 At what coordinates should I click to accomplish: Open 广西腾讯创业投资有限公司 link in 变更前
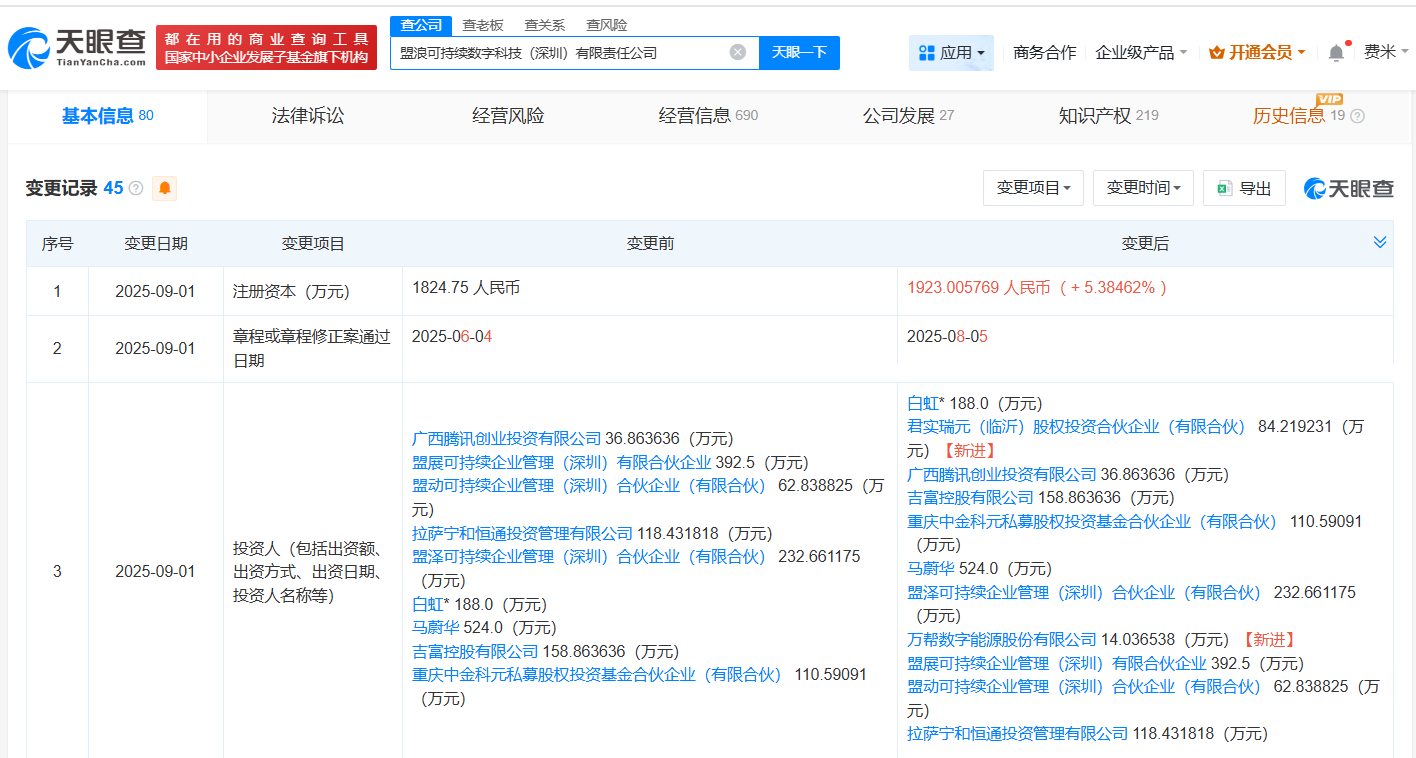[507, 439]
